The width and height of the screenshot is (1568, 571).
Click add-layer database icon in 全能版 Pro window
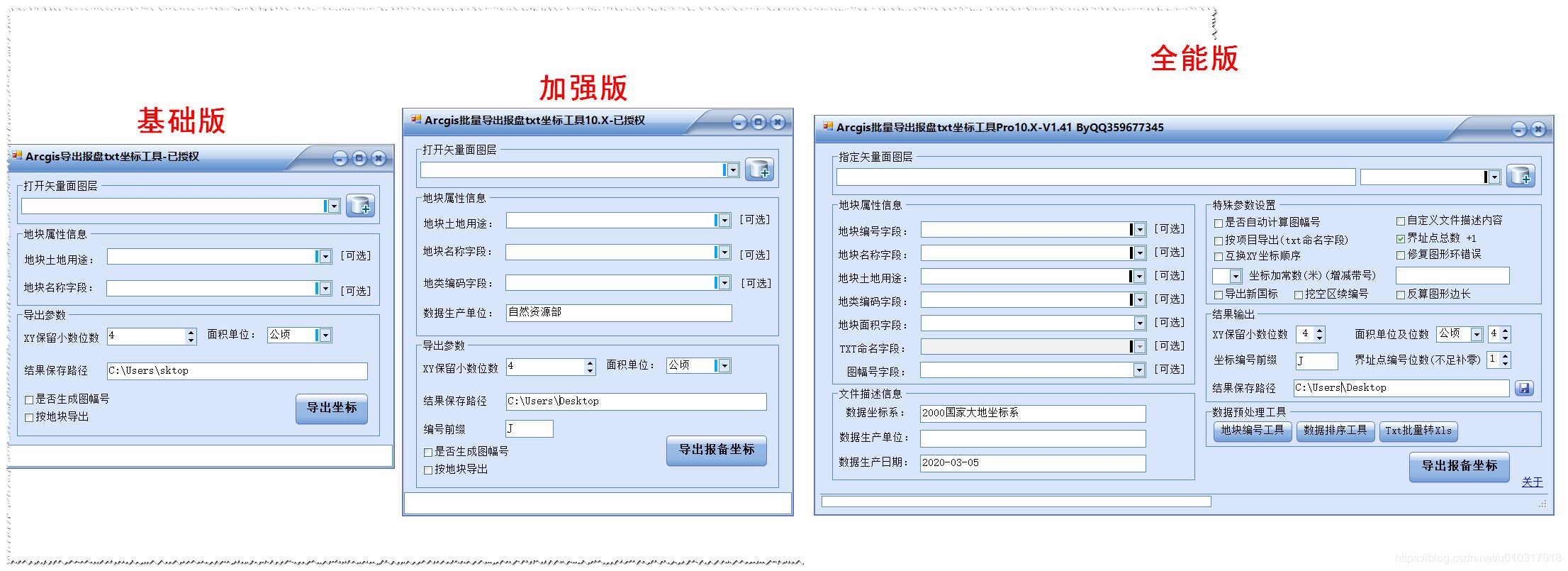tap(1521, 177)
